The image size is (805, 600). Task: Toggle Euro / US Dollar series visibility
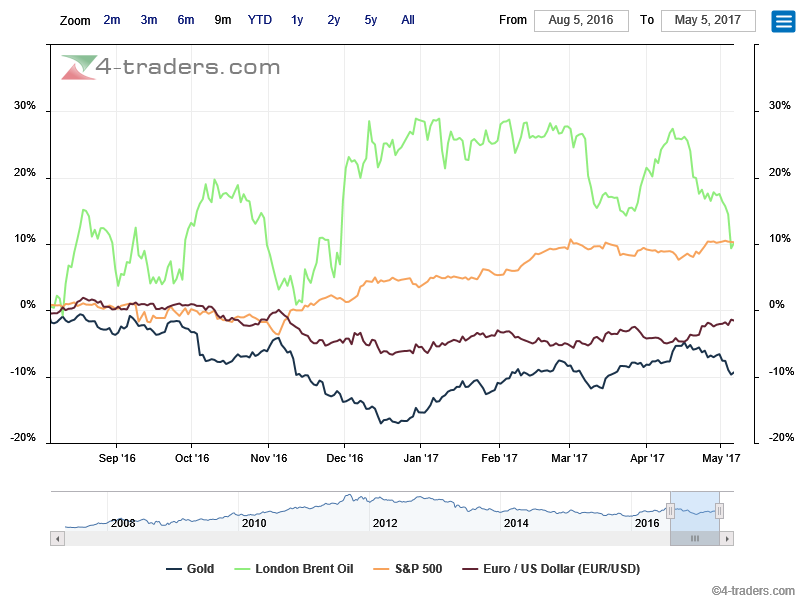[551, 569]
